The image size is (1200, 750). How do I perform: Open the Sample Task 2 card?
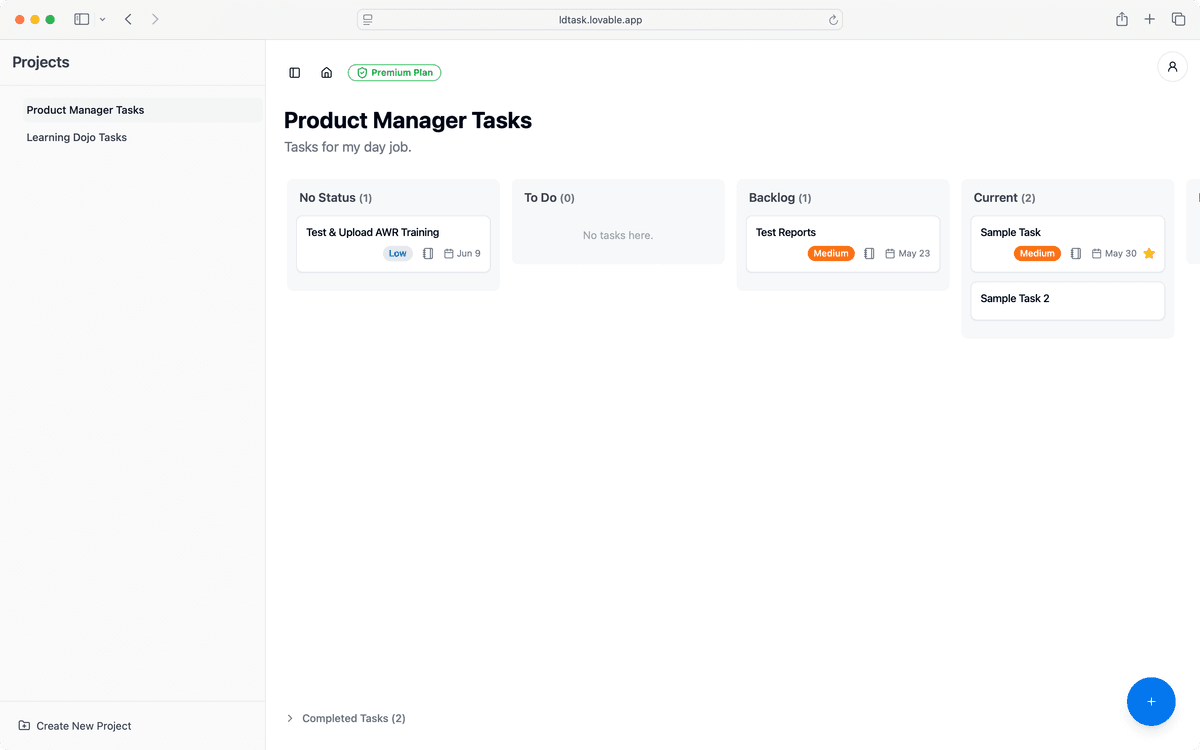point(1068,301)
